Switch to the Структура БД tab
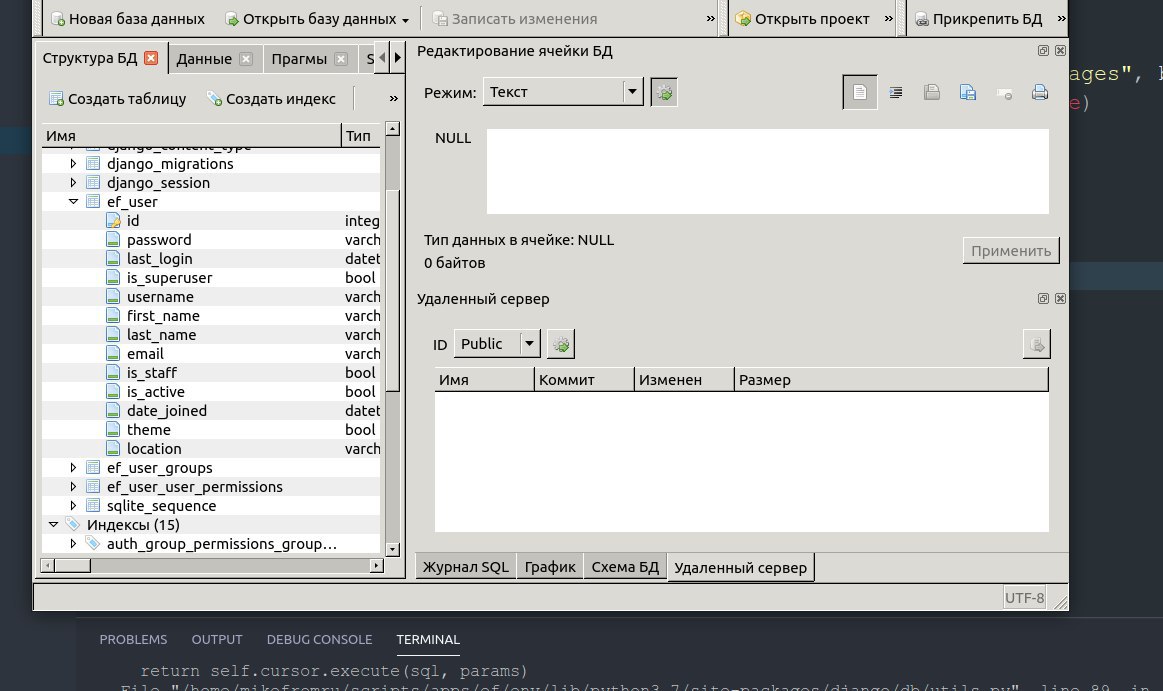Image resolution: width=1163 pixels, height=691 pixels. [101, 58]
